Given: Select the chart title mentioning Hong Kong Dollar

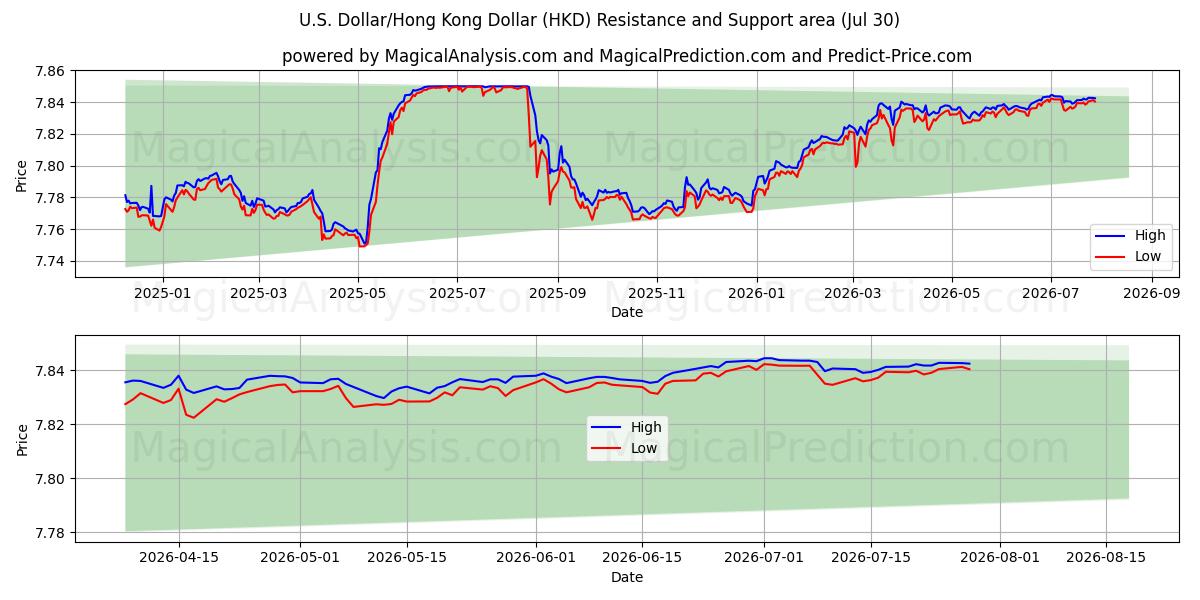Looking at the screenshot, I should click(599, 20).
